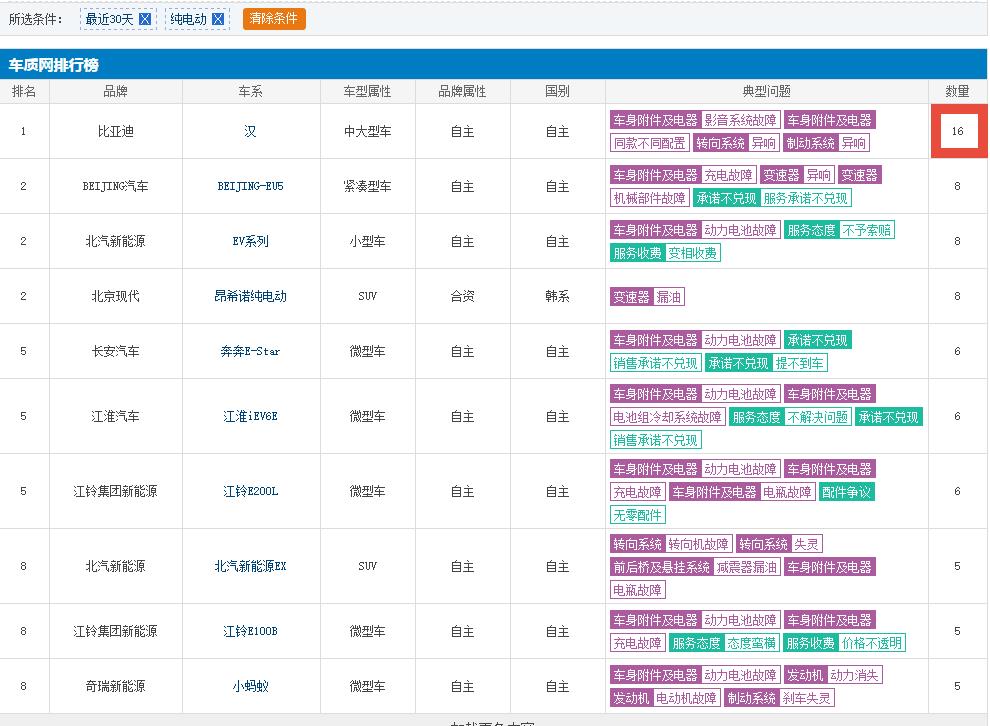The image size is (990, 726).
Task: Click the orange 清除条件 button
Action: [x=274, y=19]
